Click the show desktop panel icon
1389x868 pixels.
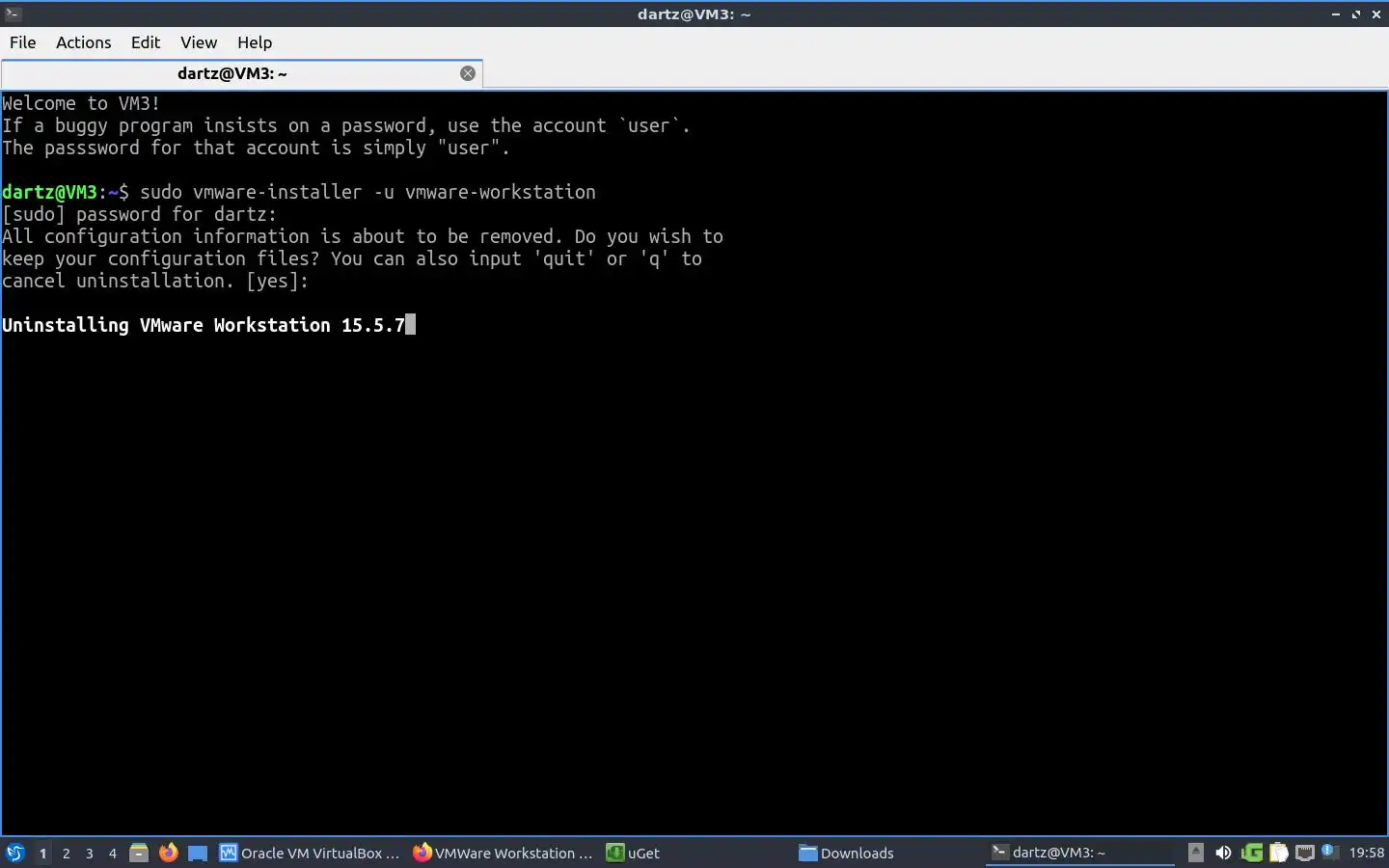[198, 853]
